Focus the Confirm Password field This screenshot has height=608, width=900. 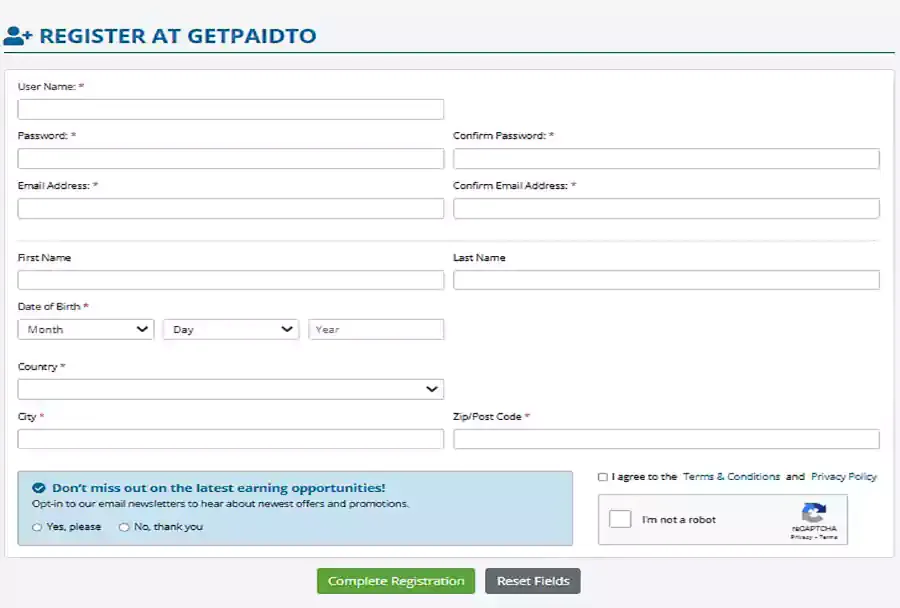tap(666, 158)
